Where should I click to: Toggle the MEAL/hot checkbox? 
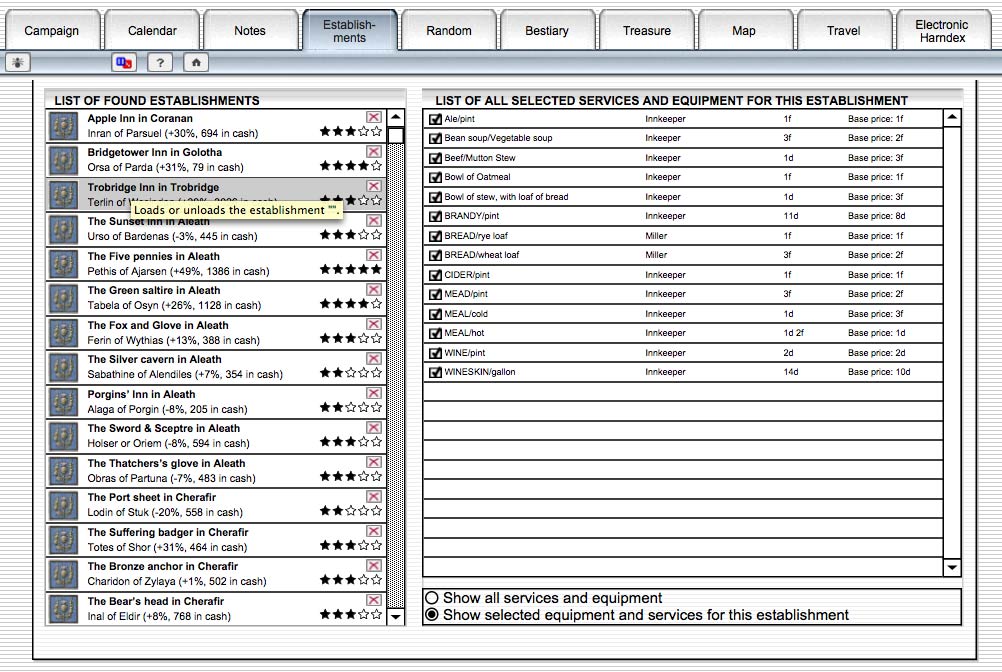click(435, 333)
